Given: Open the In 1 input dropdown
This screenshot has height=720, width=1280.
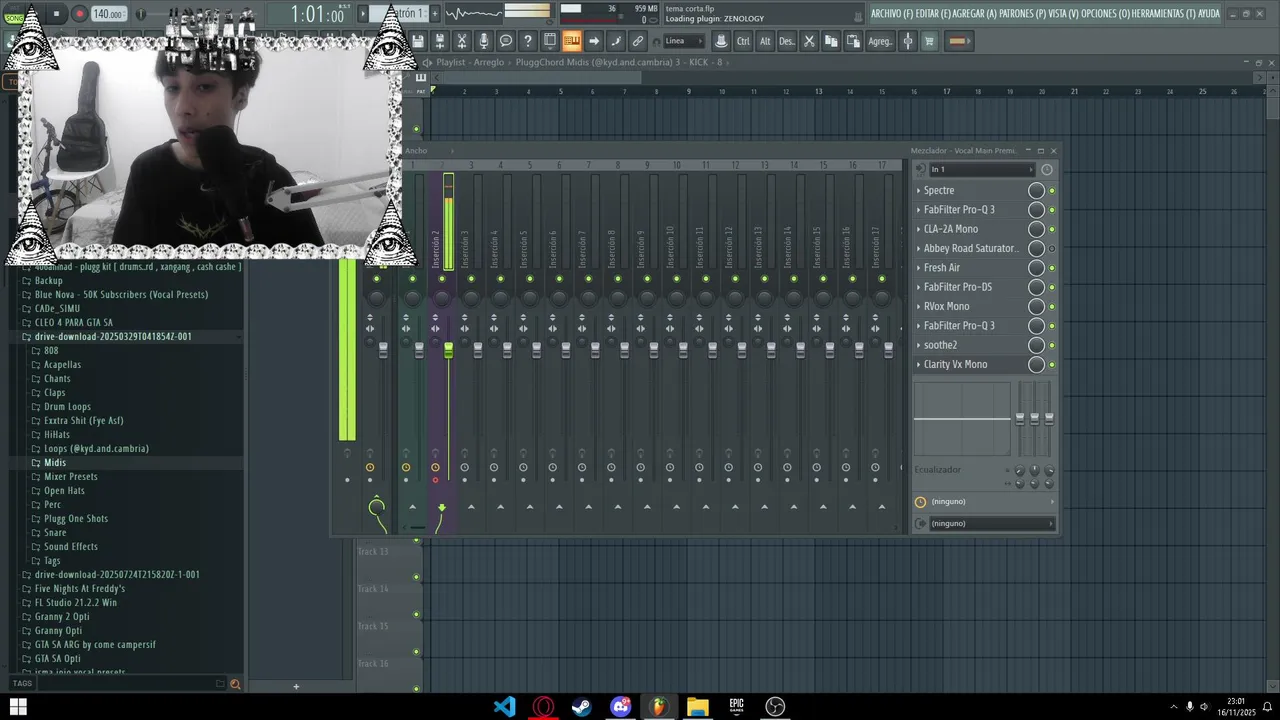Looking at the screenshot, I should (x=983, y=169).
